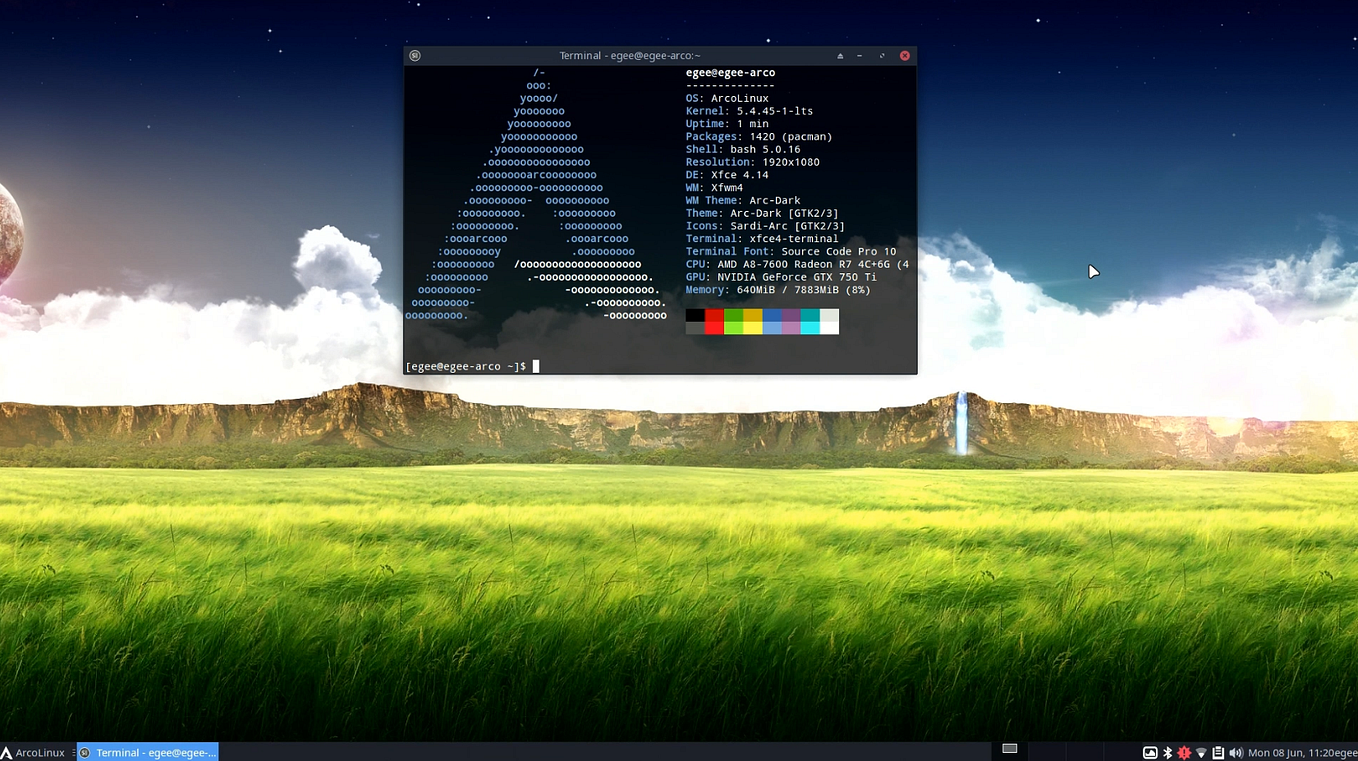Open the network connections dropdown
1358x761 pixels.
[1201, 752]
